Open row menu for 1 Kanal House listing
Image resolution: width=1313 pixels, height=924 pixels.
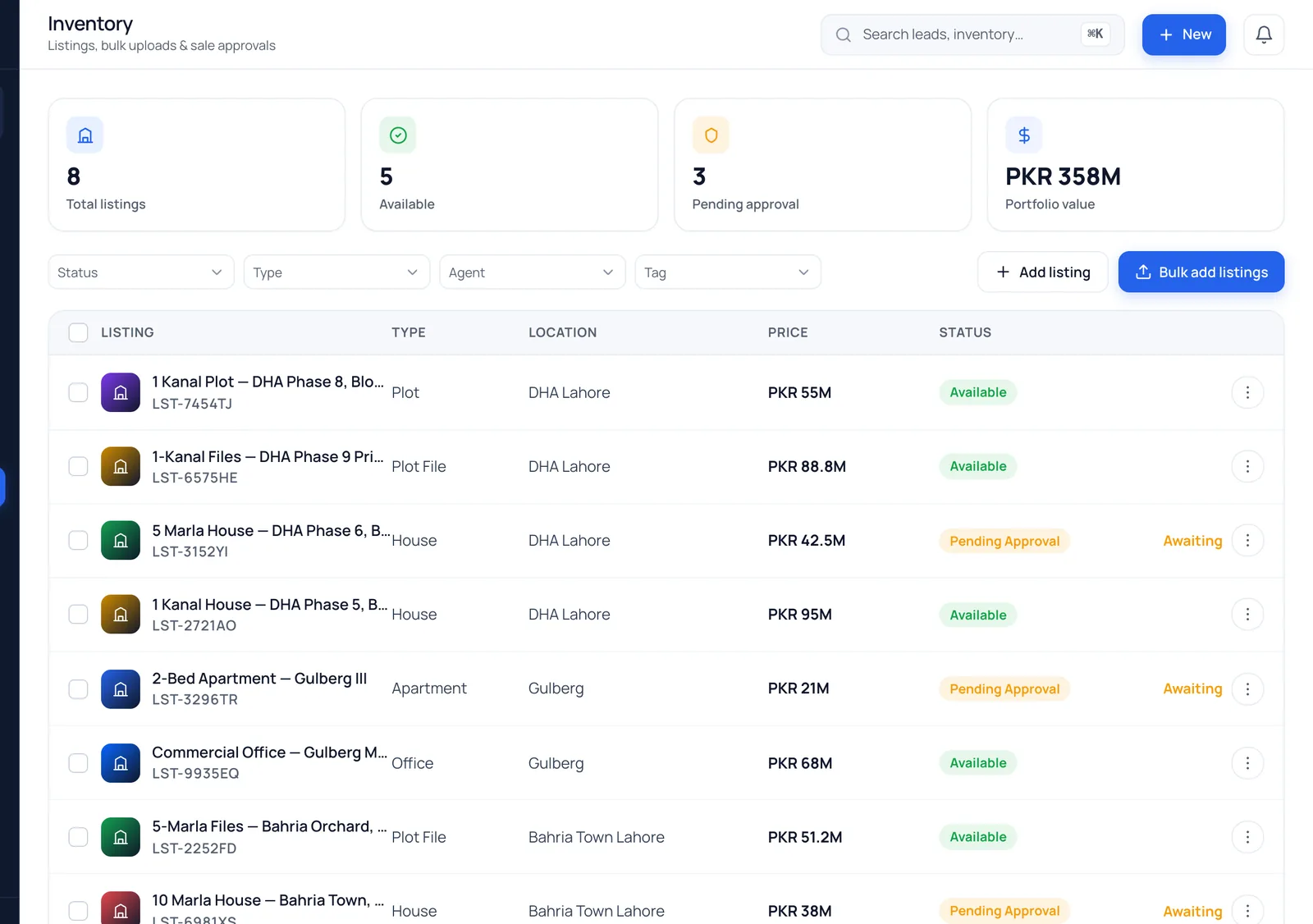pos(1247,614)
